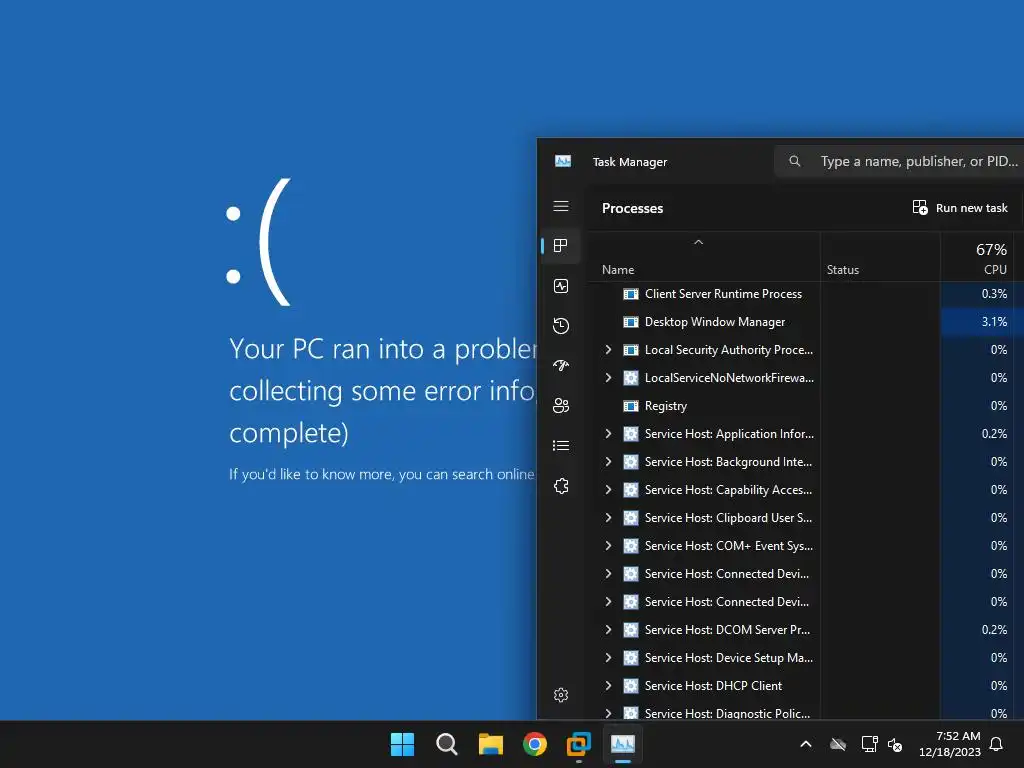Expand Service Host: Clipboard User Service row
Viewport: 1024px width, 768px height.
pyautogui.click(x=608, y=518)
